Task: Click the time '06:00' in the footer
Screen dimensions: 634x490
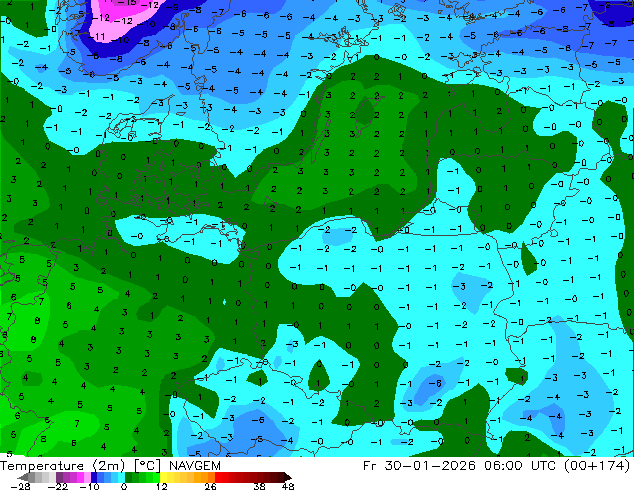Action: coord(504,466)
